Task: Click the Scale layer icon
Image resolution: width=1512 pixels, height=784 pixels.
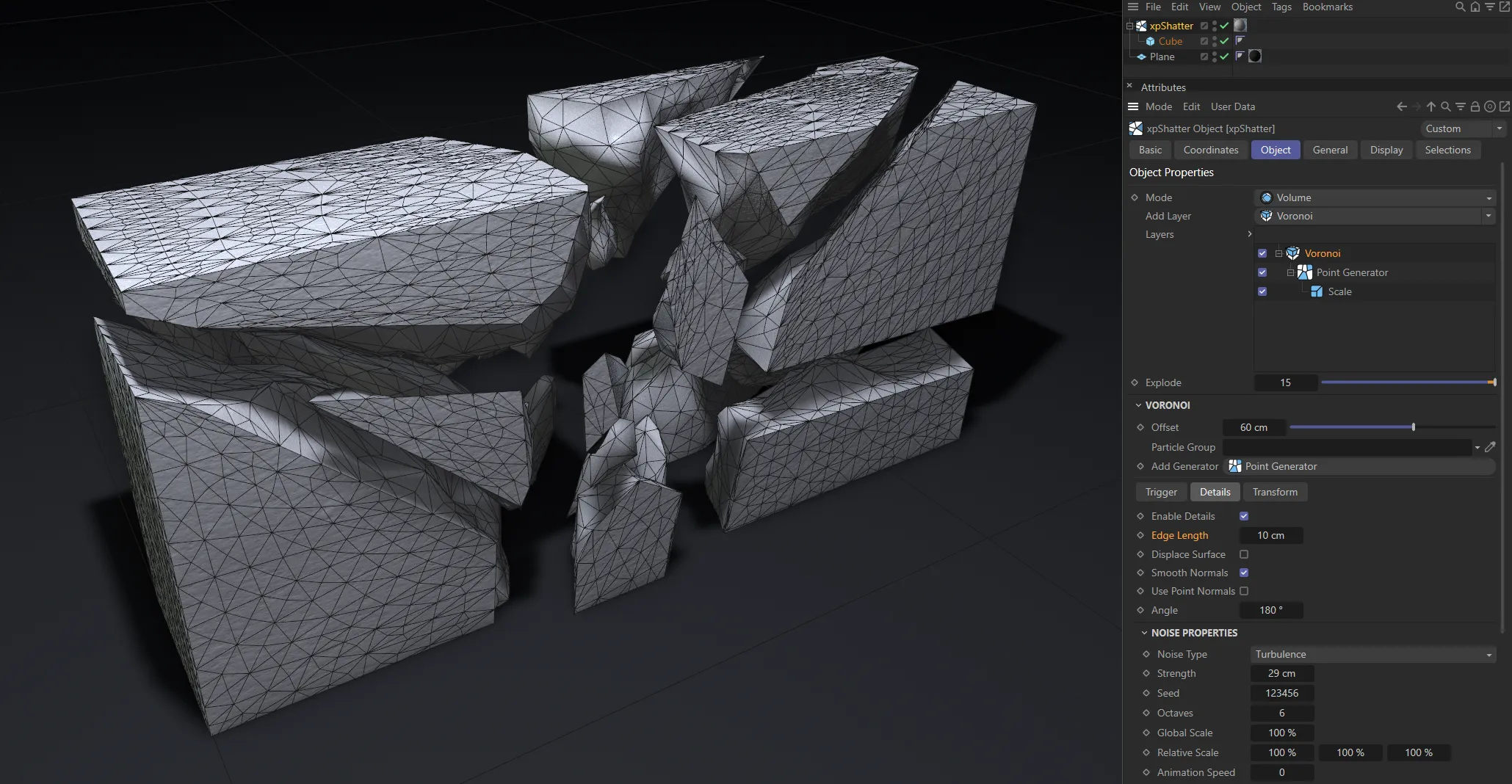Action: [1316, 291]
